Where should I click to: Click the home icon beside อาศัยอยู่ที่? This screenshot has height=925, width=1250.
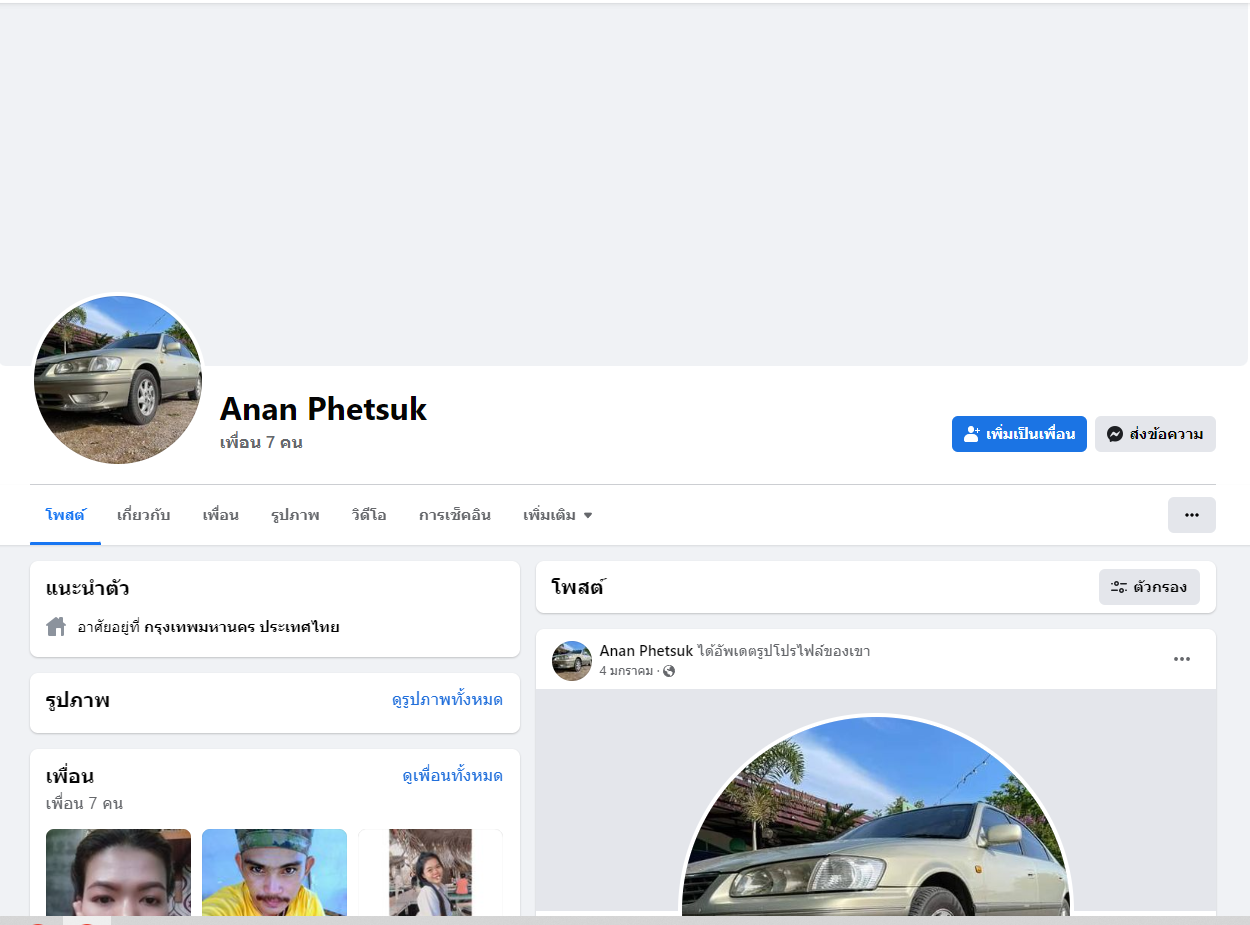tap(56, 627)
